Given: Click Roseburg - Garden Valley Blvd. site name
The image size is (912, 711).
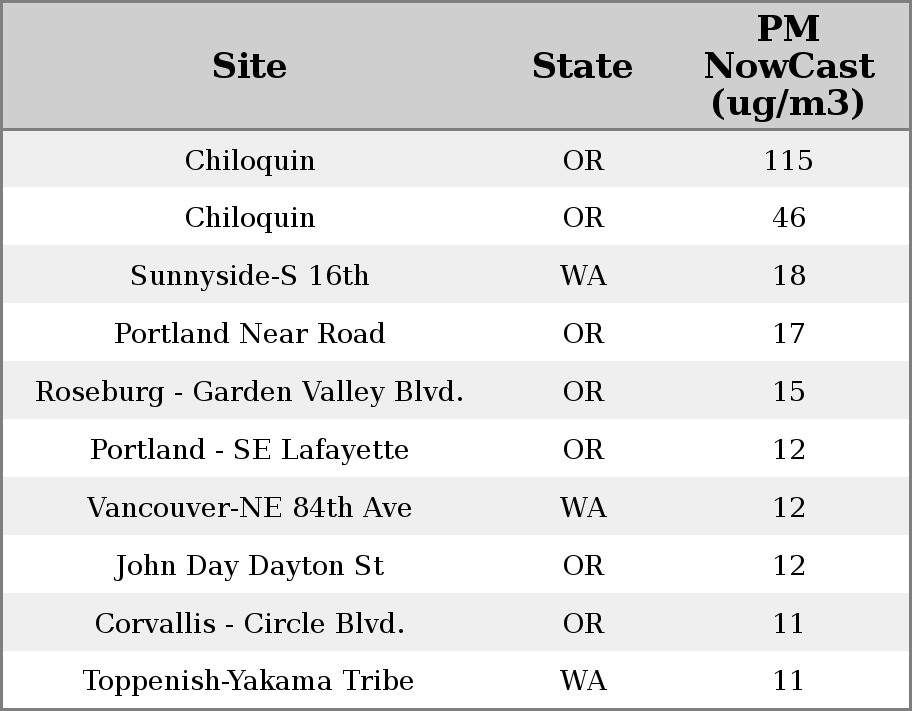Looking at the screenshot, I should [249, 392].
